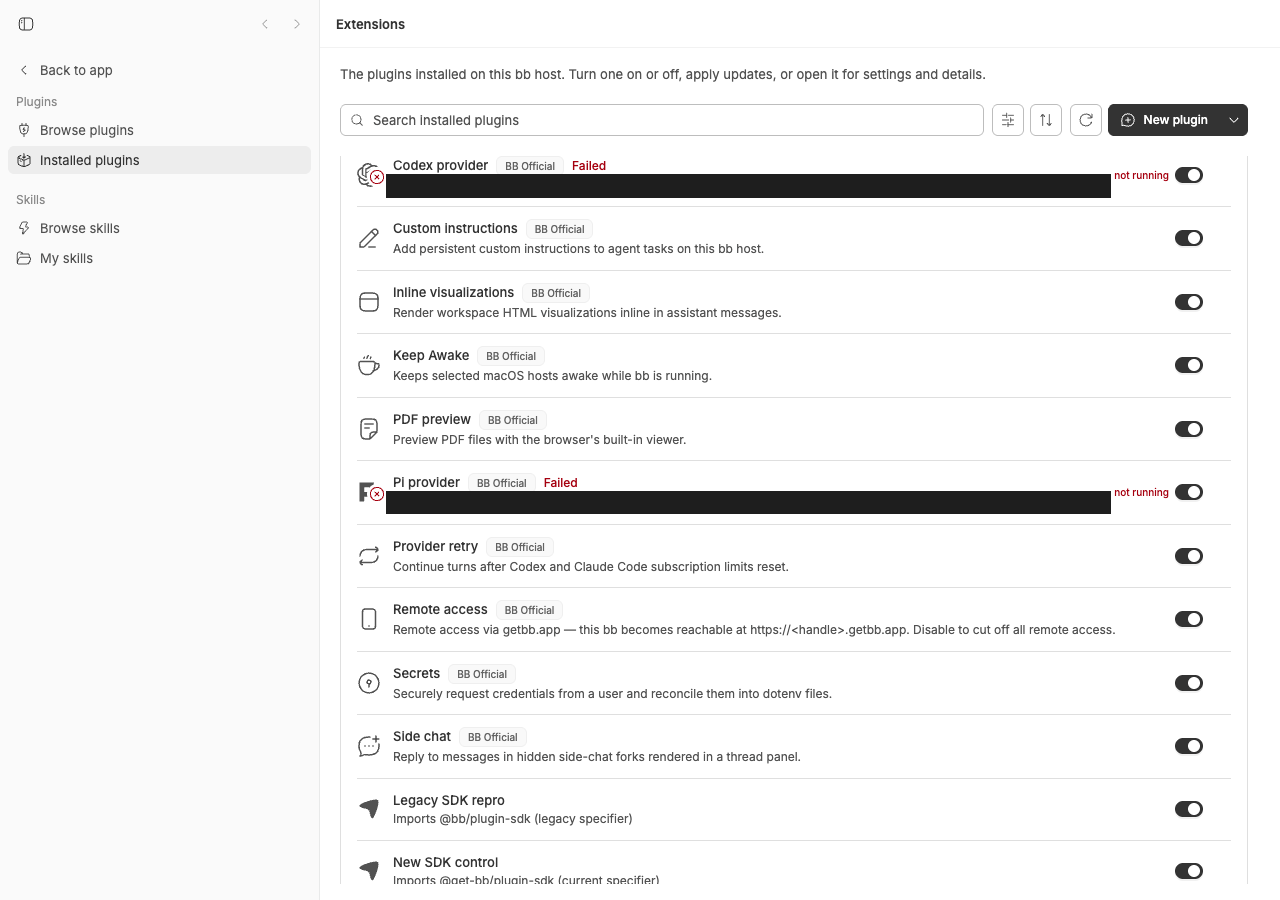
Task: Click the Secrets keyhole icon
Action: (369, 683)
